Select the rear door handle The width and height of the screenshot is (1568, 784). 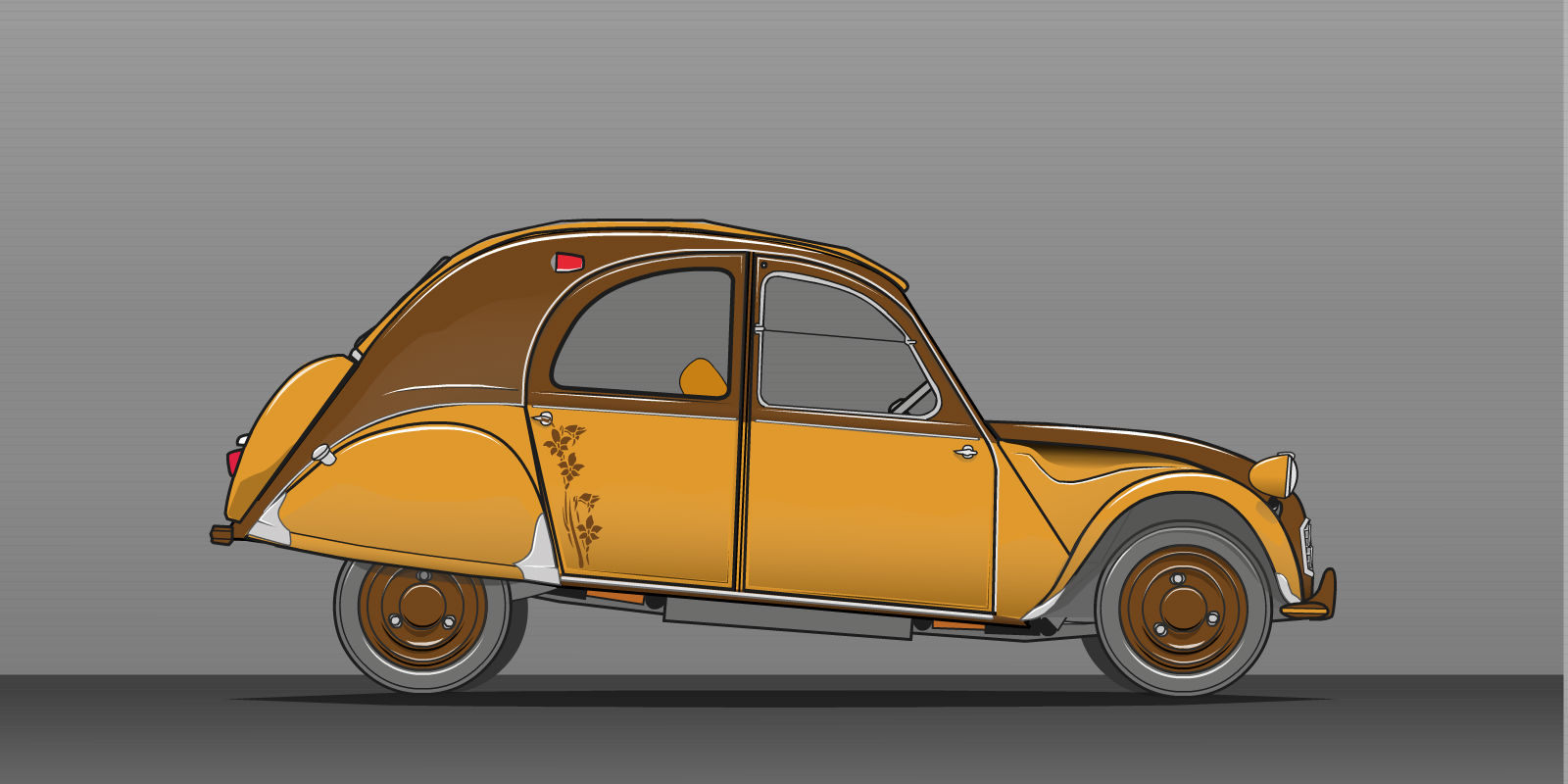point(542,418)
